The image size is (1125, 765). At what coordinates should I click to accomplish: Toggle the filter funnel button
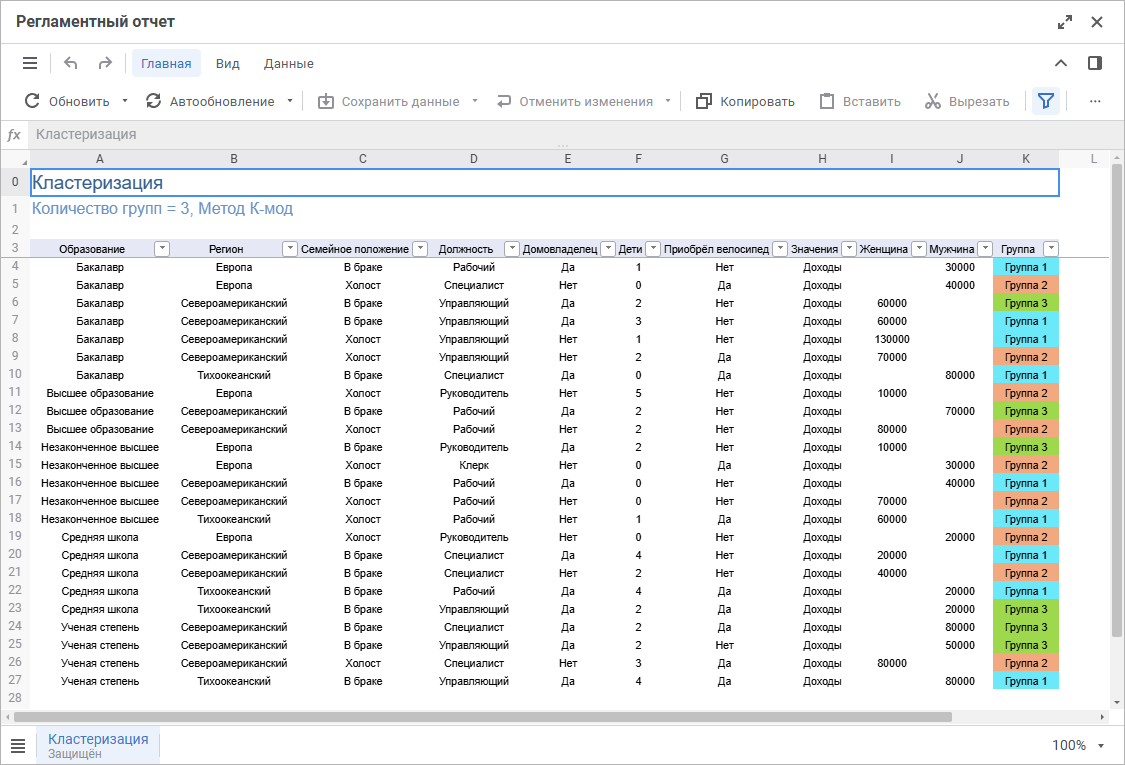tap(1046, 101)
